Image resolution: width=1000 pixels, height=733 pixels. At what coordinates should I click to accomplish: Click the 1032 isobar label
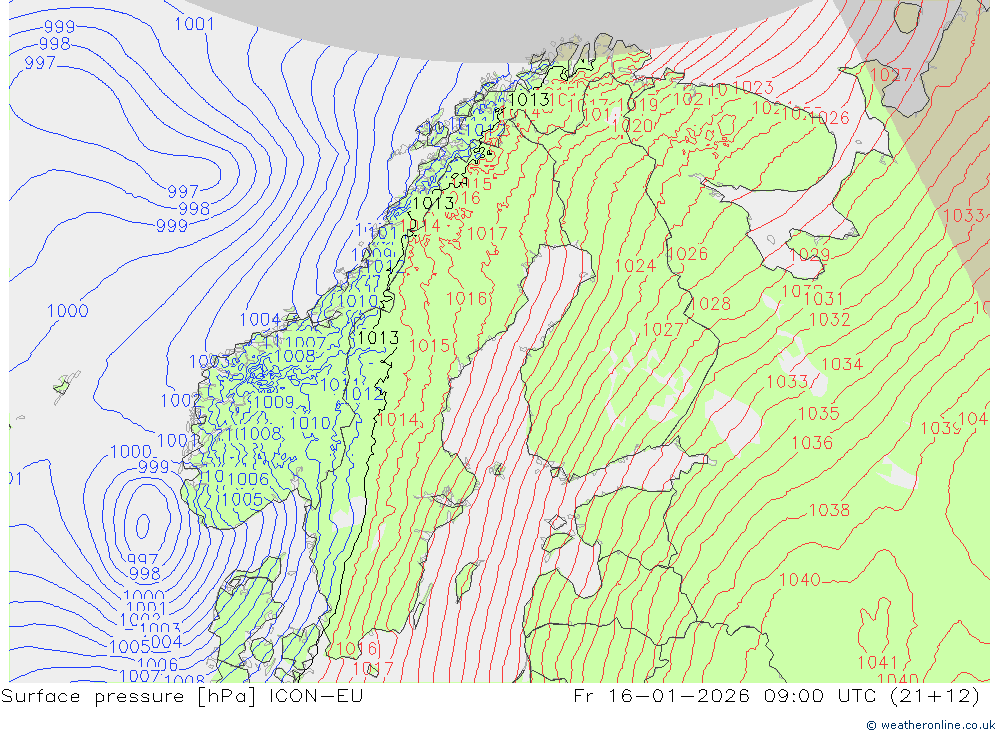829,319
